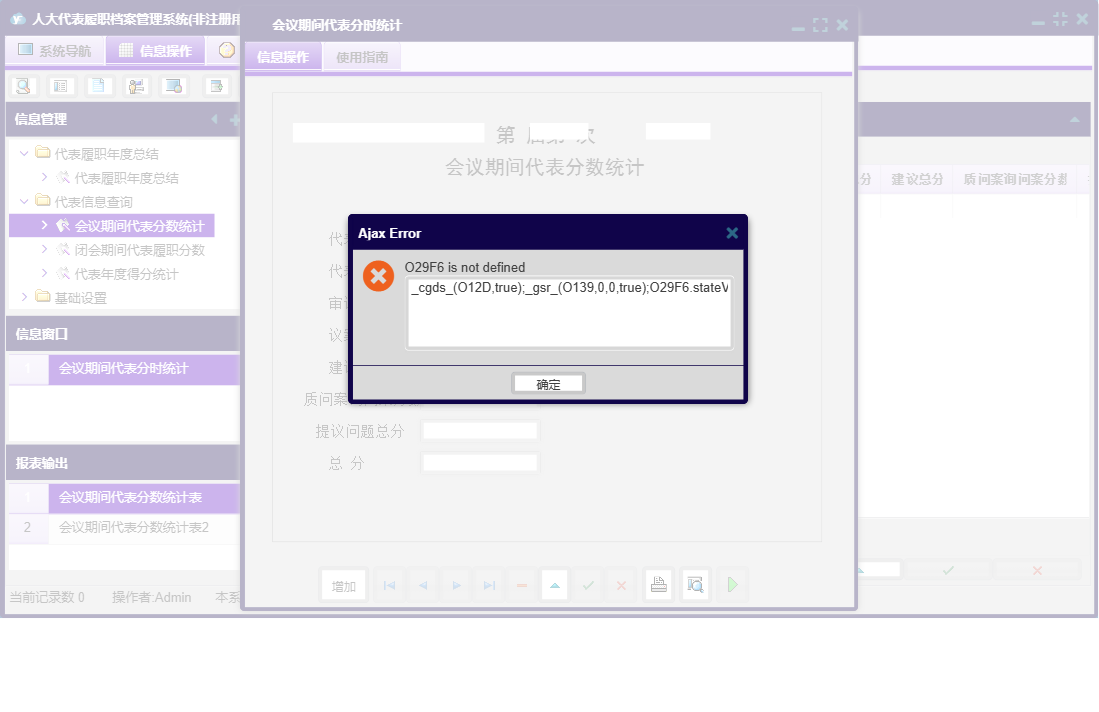Go to the next record
The width and height of the screenshot is (1099, 712).
456,585
